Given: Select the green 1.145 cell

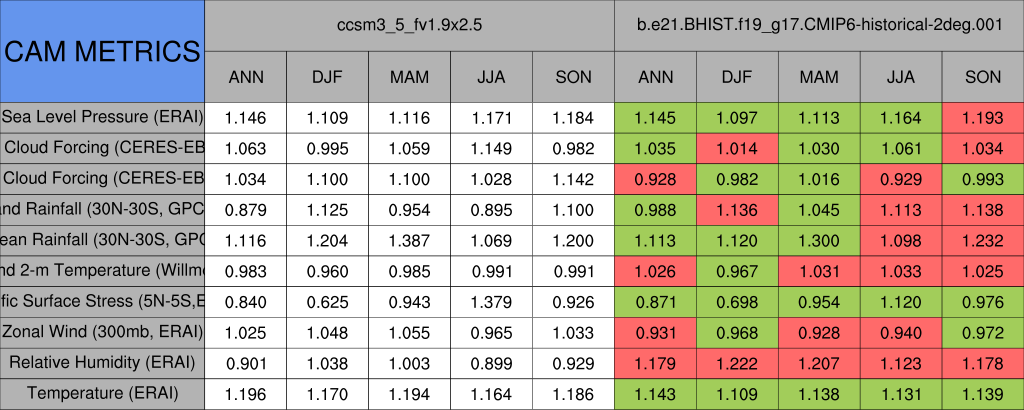Looking at the screenshot, I should click(655, 118).
